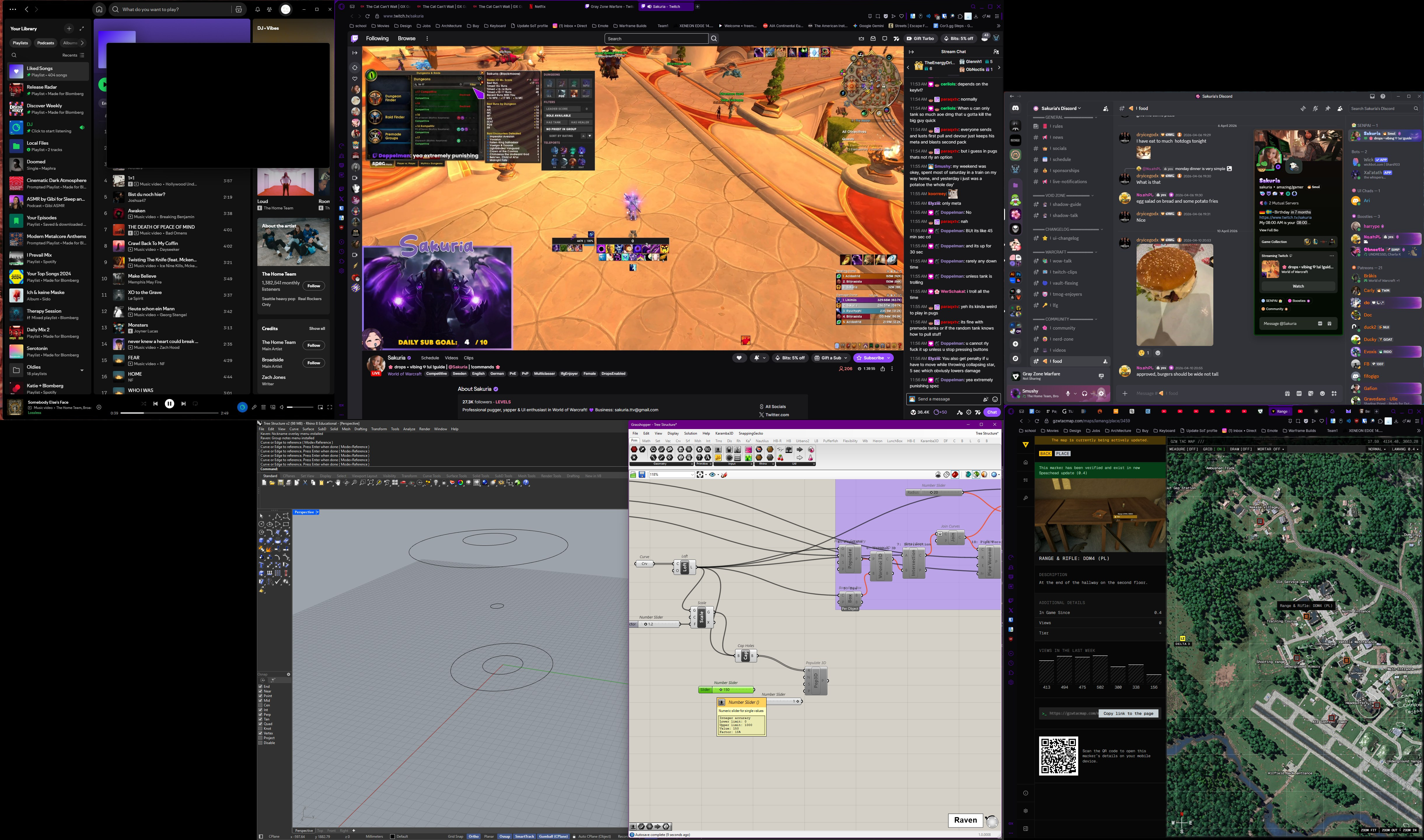
Task: Uncheck the End osnap checkbox in Rhino
Action: click(x=261, y=687)
